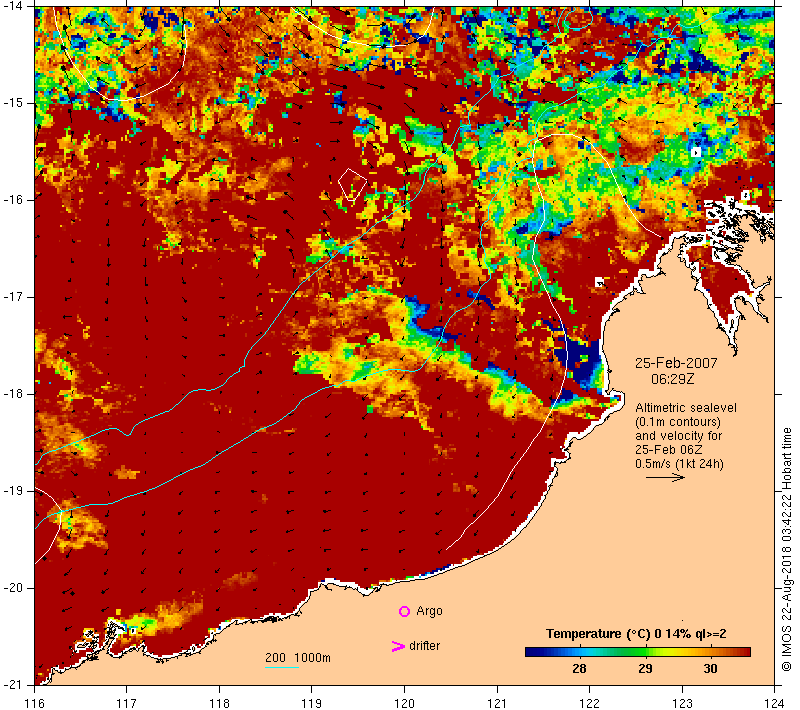The width and height of the screenshot is (800, 710).
Task: Click the 'drifter' legend label
Action: pyautogui.click(x=424, y=646)
